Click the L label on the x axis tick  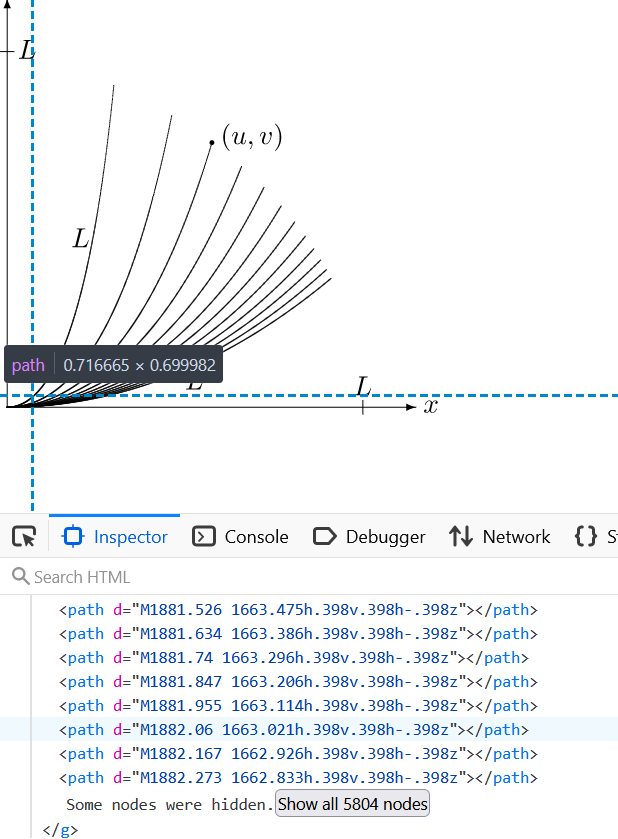pos(364,386)
